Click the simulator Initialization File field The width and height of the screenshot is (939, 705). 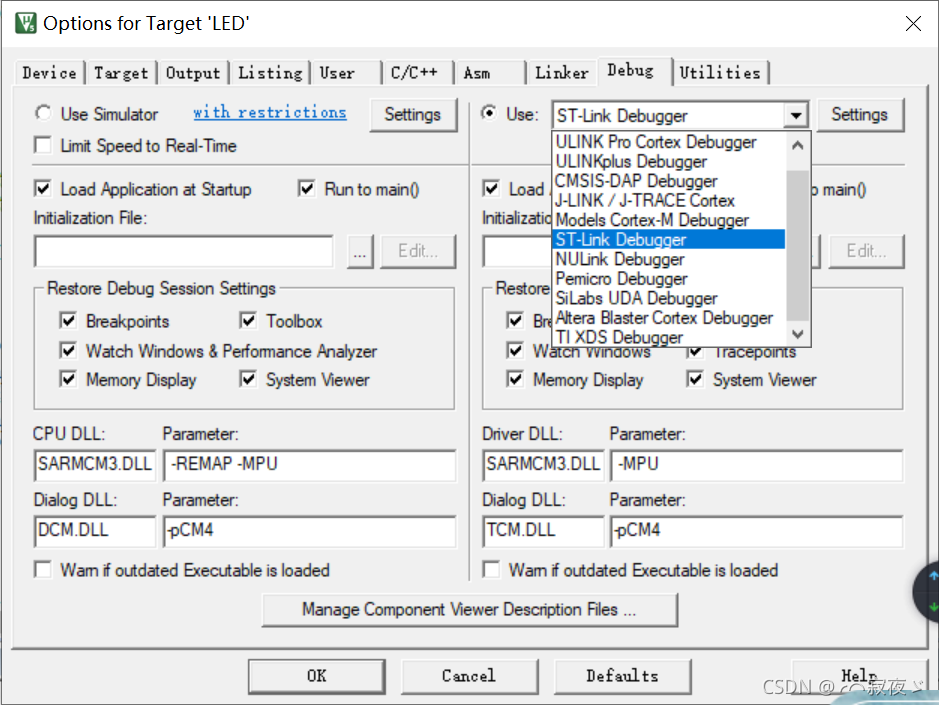pos(184,252)
